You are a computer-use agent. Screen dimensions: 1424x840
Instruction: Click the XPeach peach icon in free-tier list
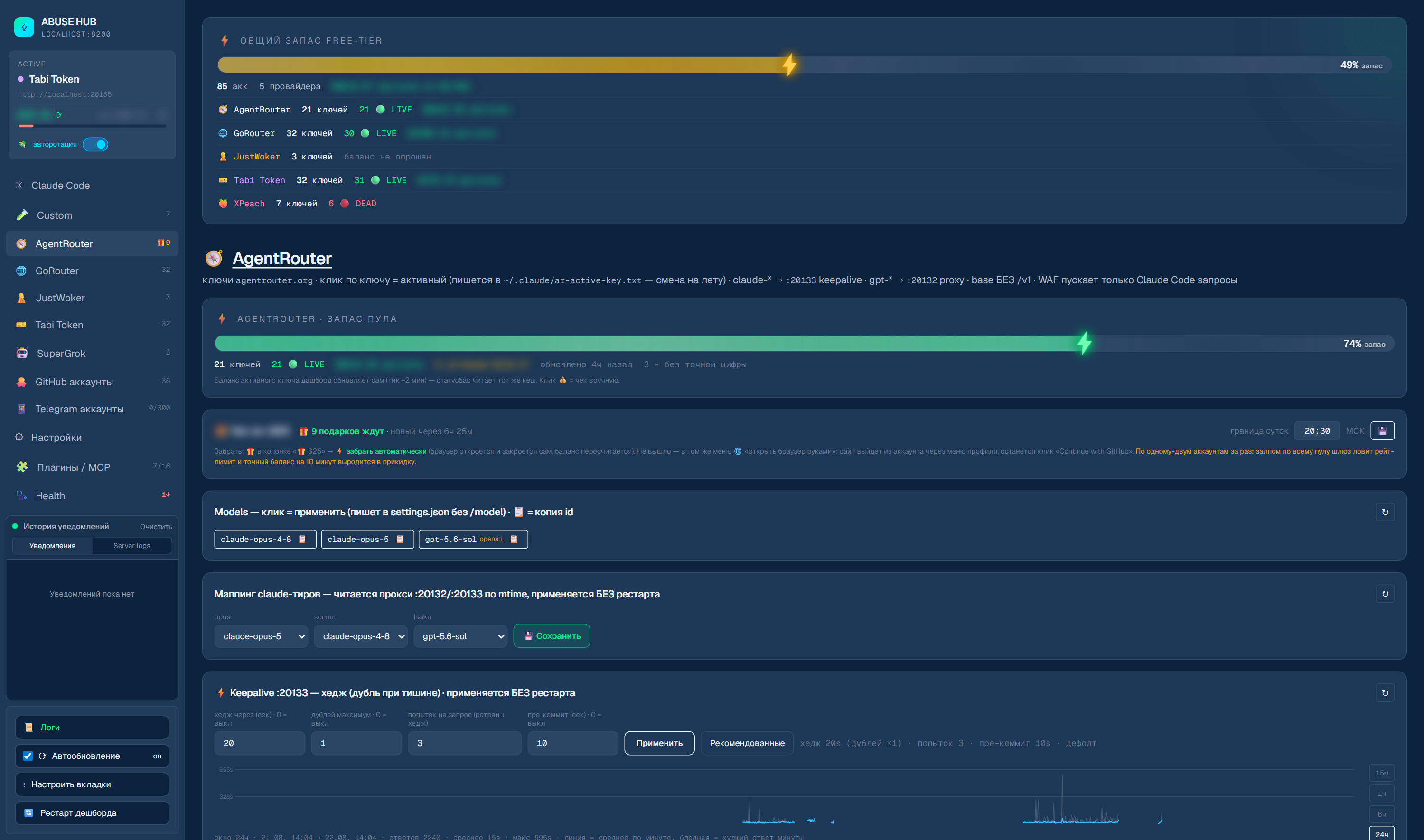(x=223, y=204)
